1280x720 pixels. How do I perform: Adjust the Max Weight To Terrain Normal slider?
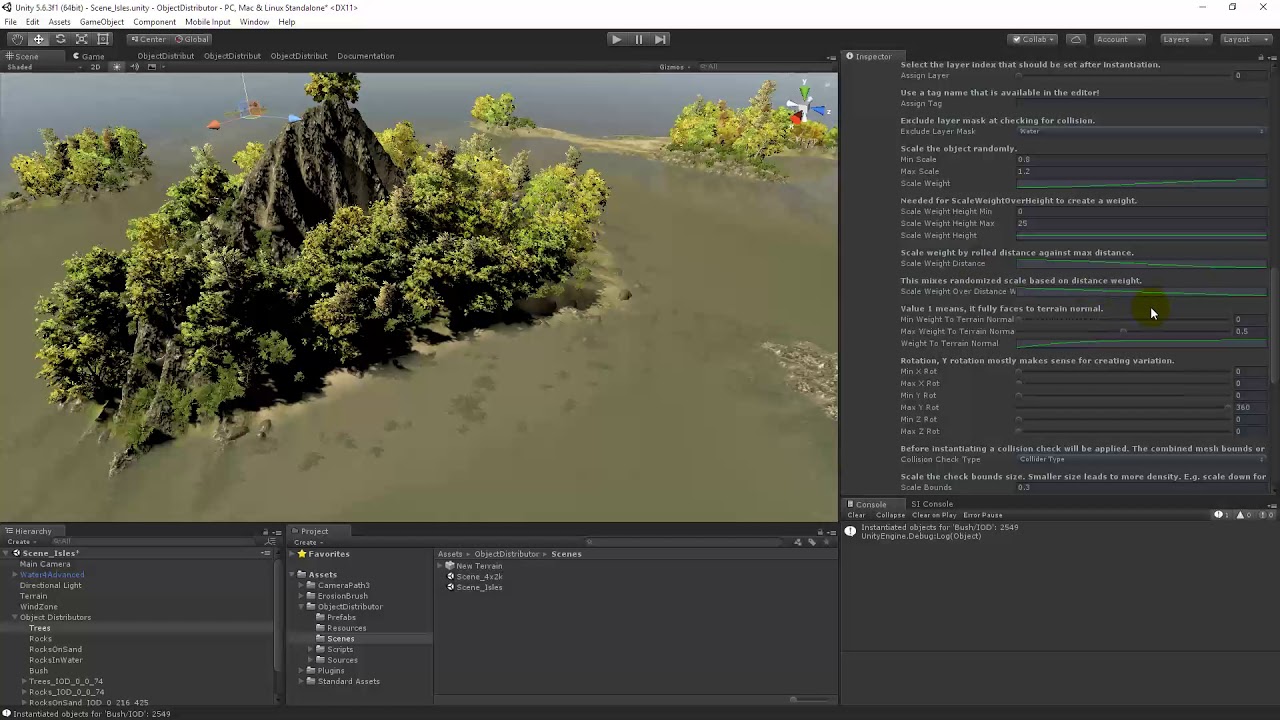[1124, 332]
